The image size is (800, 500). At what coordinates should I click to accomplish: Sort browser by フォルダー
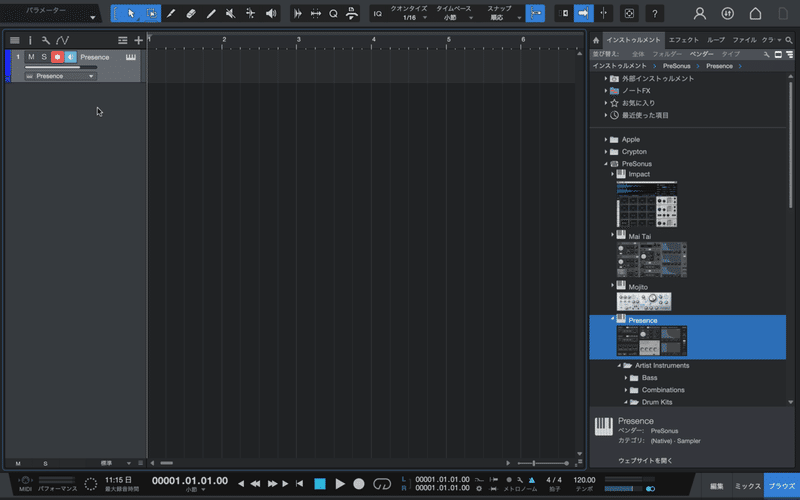tap(667, 54)
